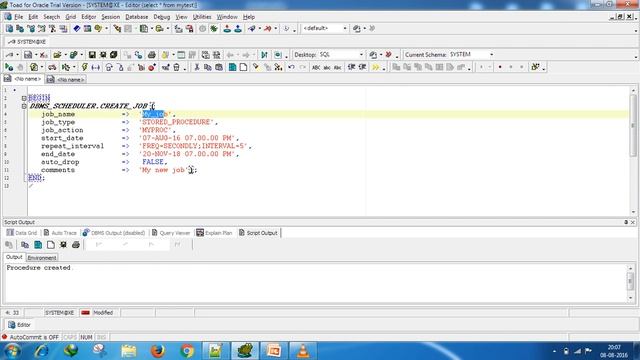
Task: Switch to the Data Grid tab
Action: click(22, 233)
